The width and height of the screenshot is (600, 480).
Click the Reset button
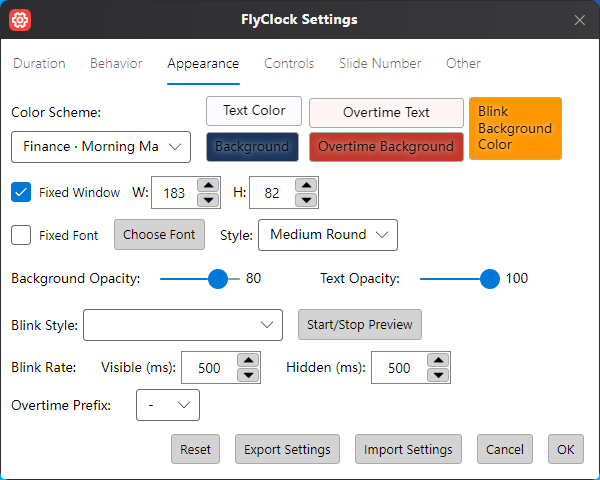tap(196, 449)
